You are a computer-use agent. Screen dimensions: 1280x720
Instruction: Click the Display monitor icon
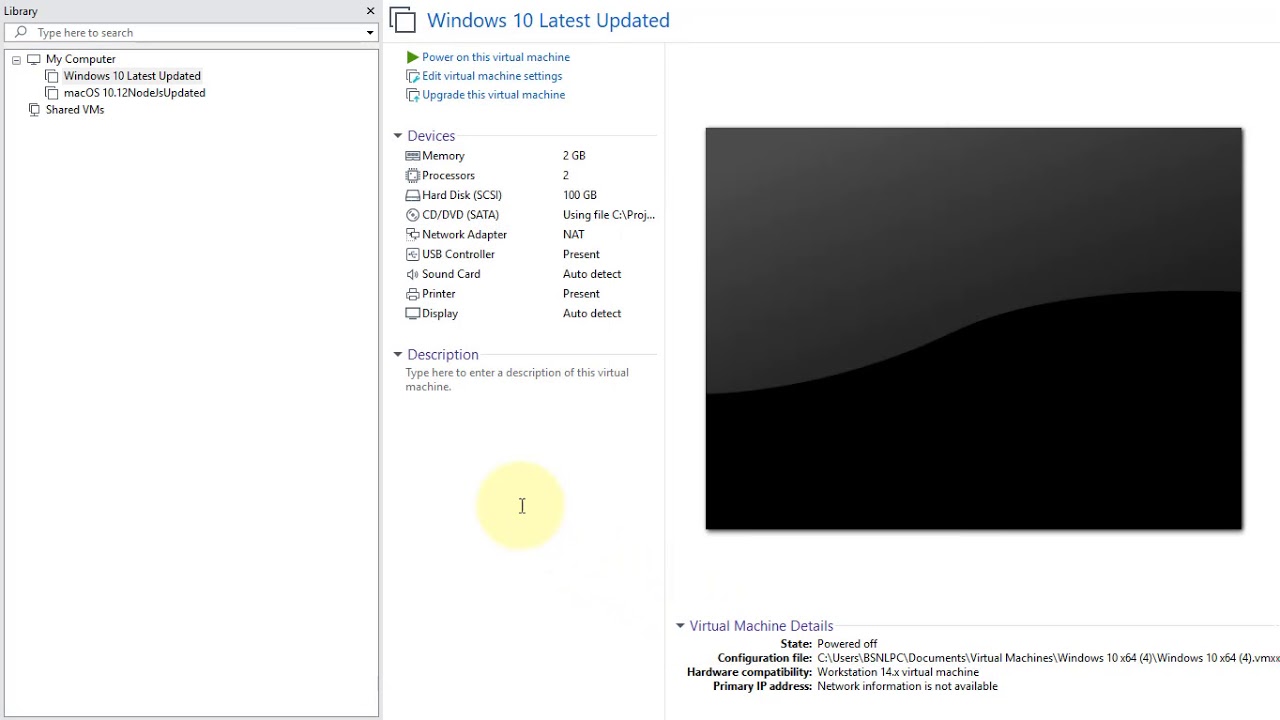412,313
